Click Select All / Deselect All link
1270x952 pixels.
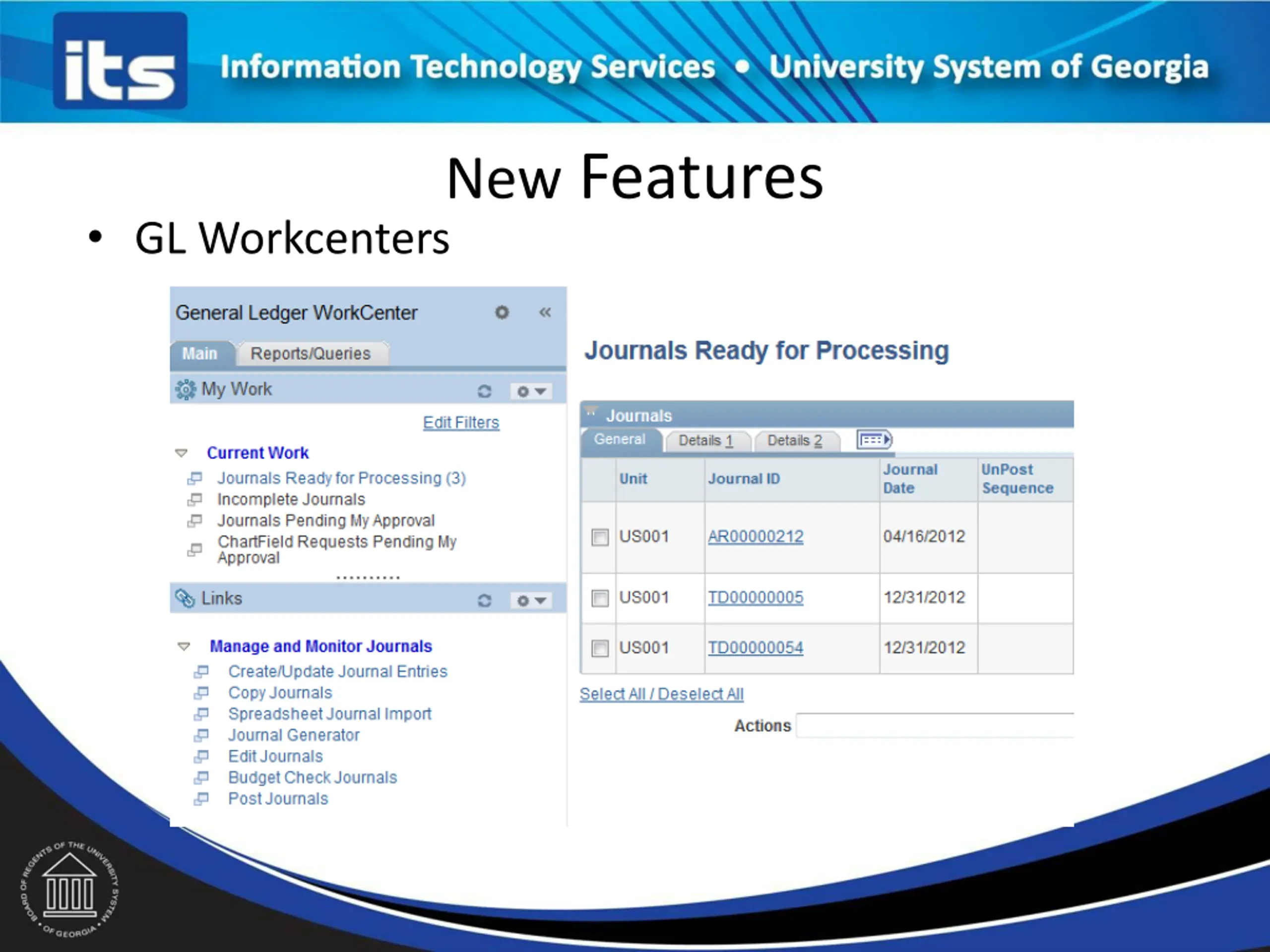point(661,694)
